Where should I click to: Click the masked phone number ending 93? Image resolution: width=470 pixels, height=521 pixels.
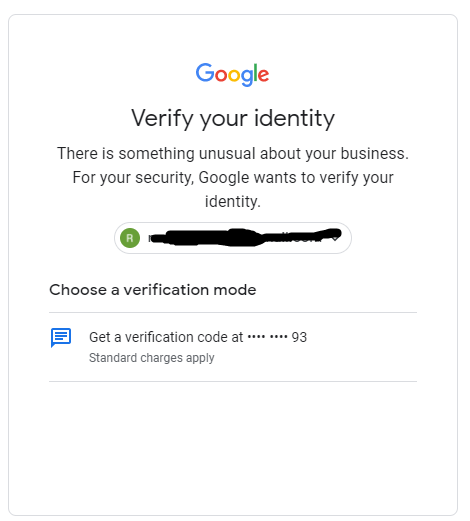[277, 337]
